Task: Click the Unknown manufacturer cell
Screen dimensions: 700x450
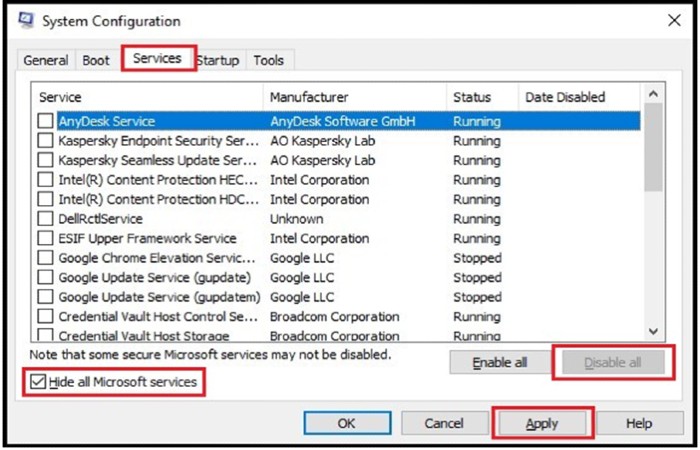Action: 296,219
